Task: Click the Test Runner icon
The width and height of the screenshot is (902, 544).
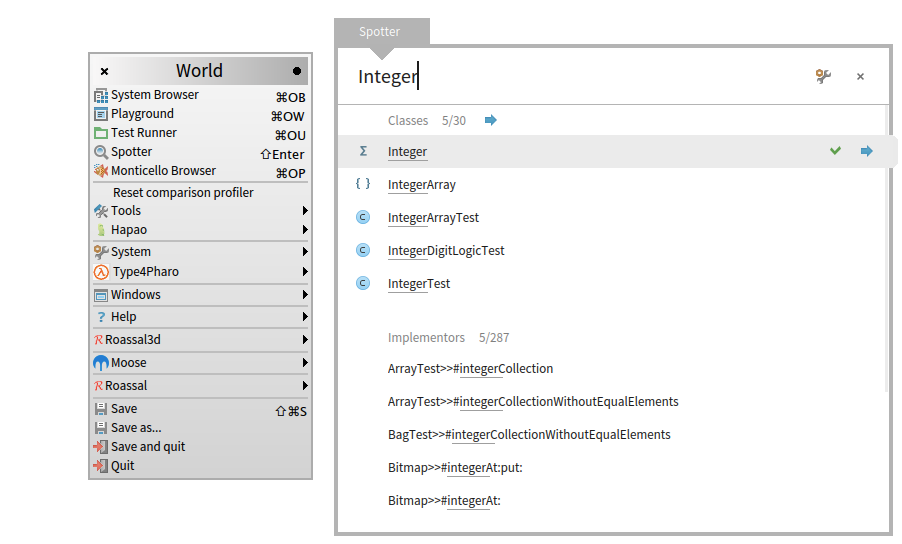Action: 101,133
